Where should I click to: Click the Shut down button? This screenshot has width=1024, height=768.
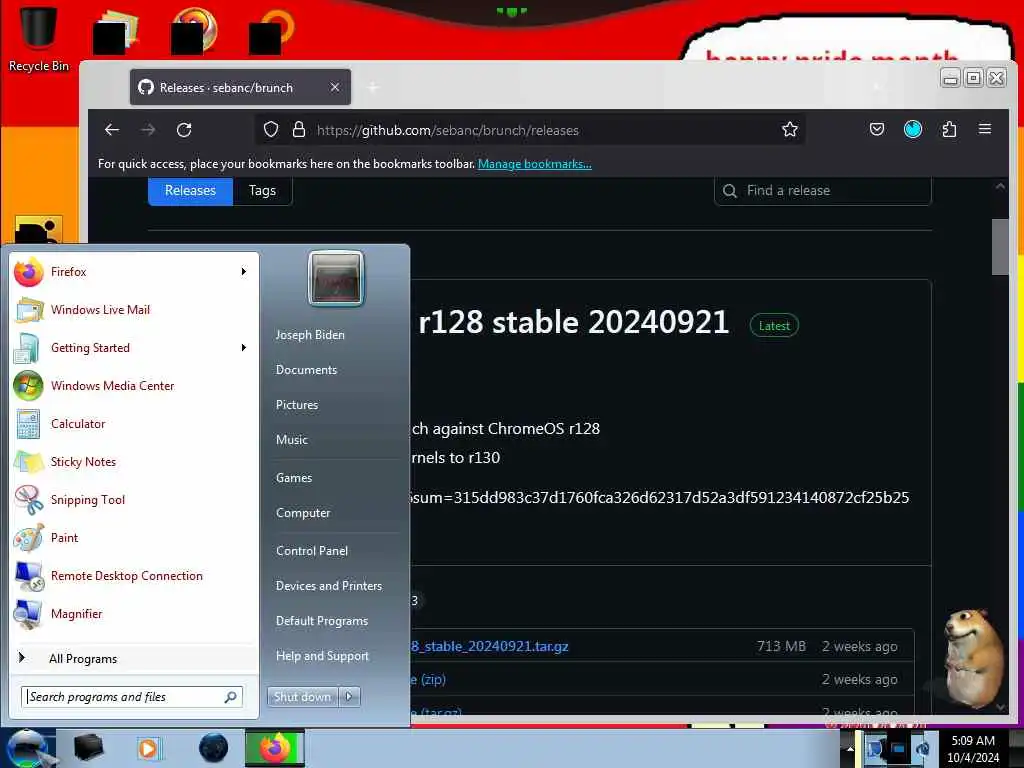303,697
